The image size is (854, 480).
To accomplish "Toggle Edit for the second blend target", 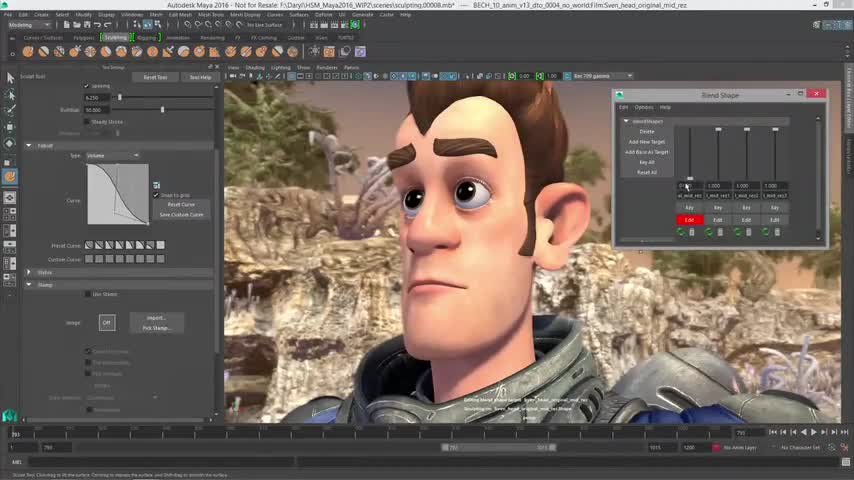I will 718,220.
